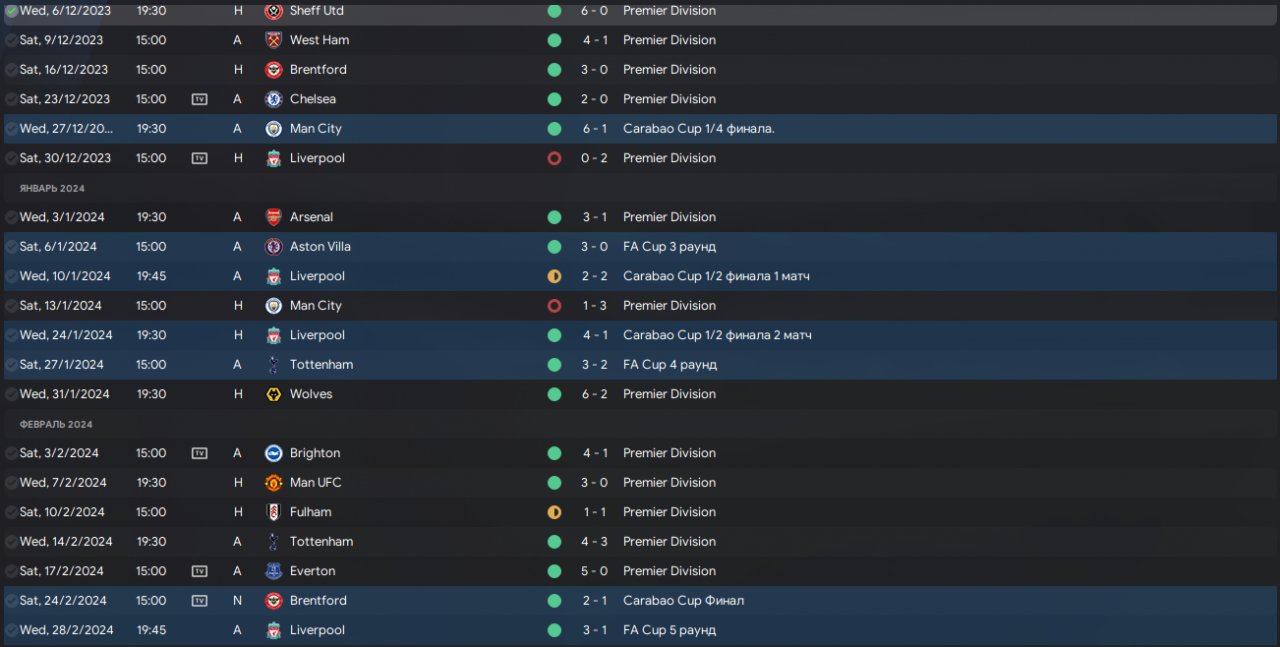
Task: Click the Wolves club badge icon
Action: click(x=273, y=394)
